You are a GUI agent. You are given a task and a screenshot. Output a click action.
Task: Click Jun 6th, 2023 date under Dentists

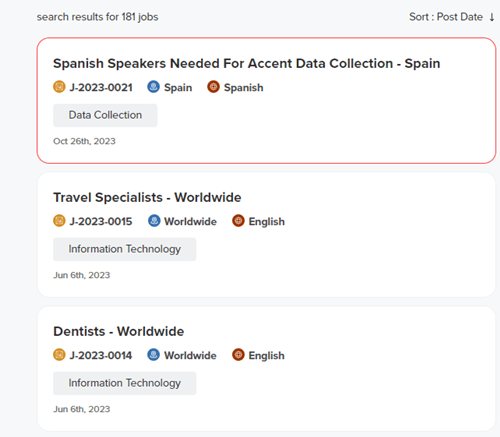click(x=82, y=409)
